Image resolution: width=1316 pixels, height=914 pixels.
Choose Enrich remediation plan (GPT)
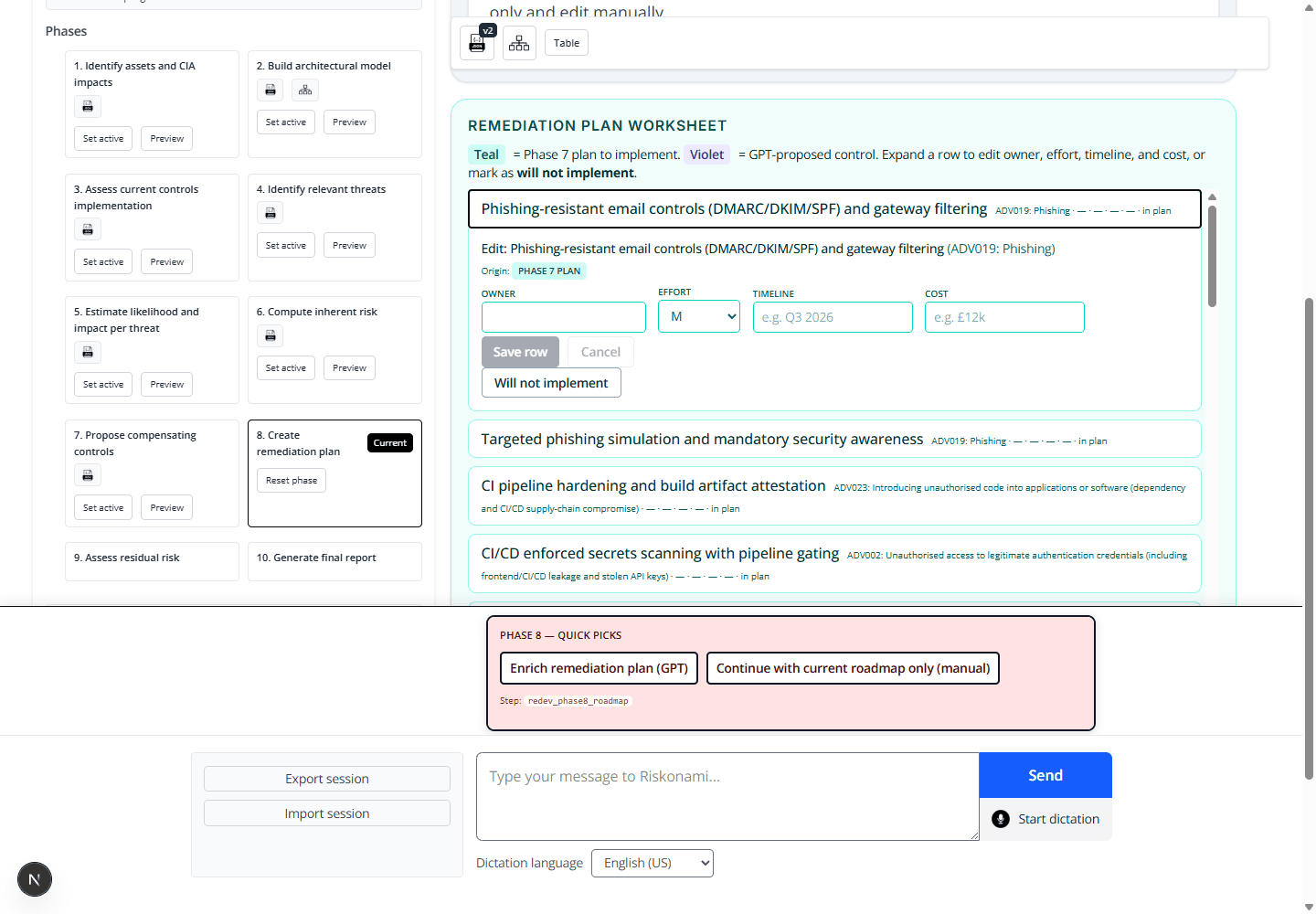[x=600, y=668]
